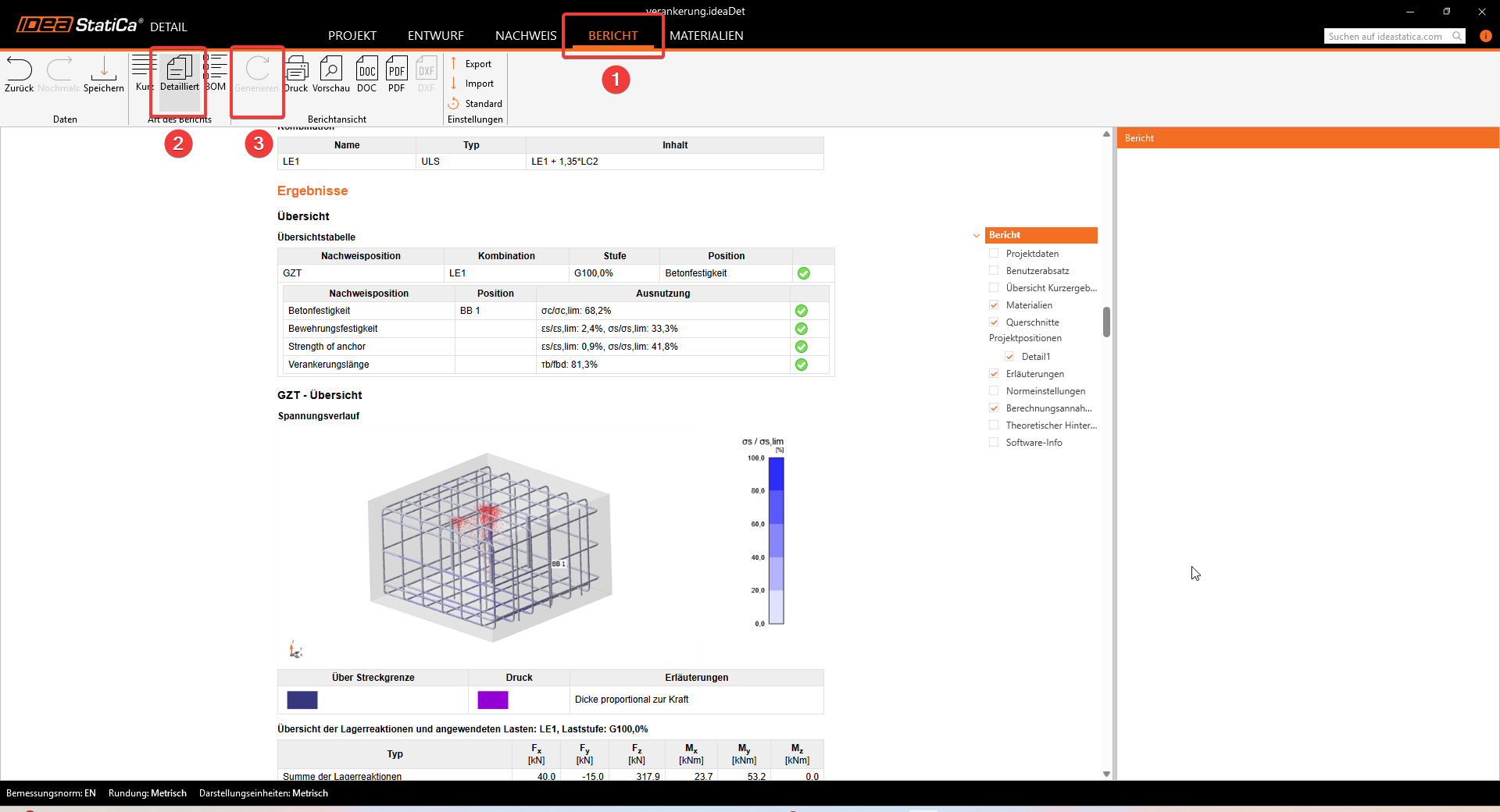Collapse the Bericht tree section
Image resolution: width=1500 pixels, height=812 pixels.
977,235
